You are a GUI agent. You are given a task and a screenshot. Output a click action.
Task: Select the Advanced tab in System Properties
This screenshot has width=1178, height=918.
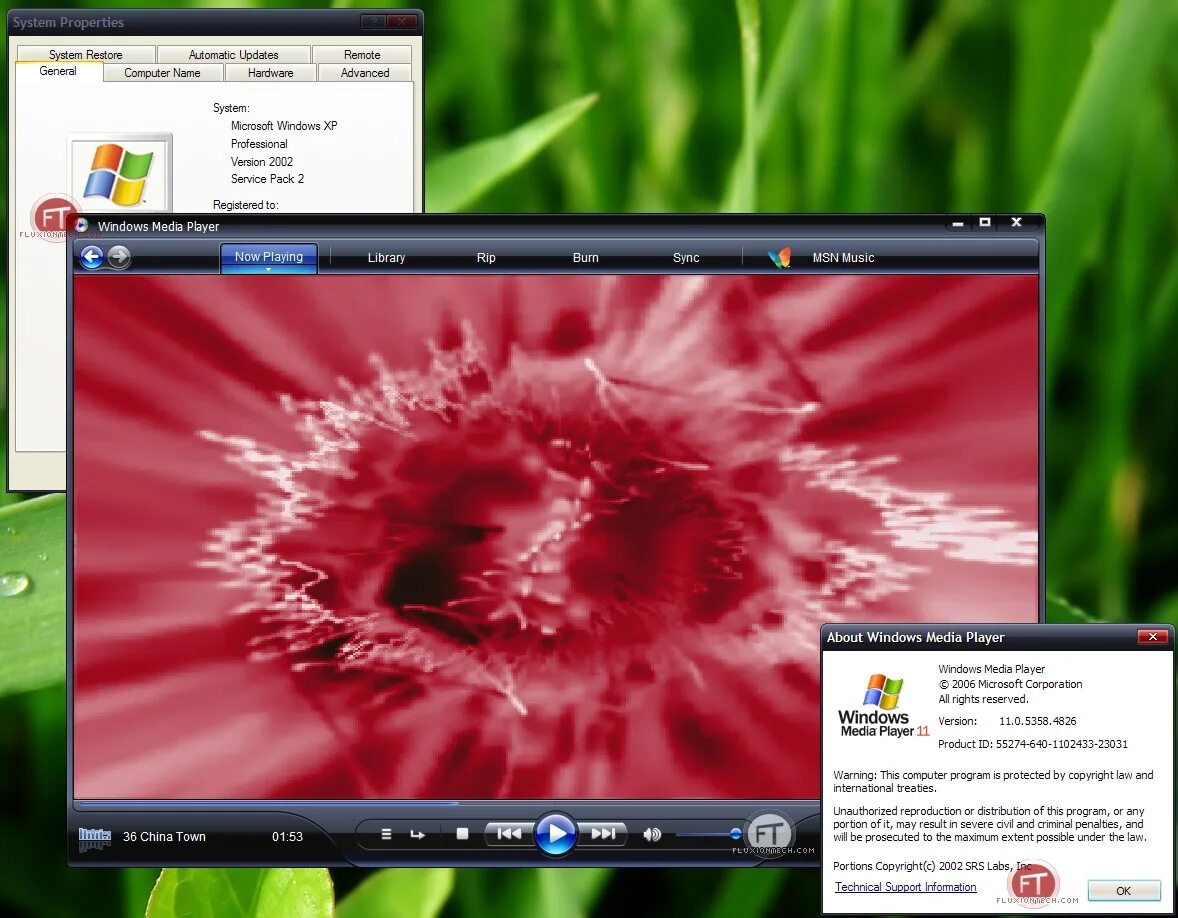pyautogui.click(x=365, y=73)
